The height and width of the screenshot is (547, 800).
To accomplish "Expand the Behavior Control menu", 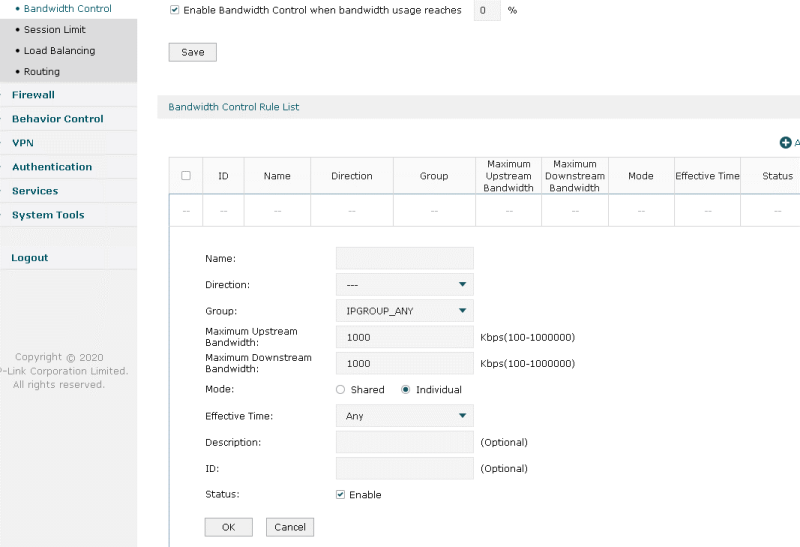I will 58,119.
